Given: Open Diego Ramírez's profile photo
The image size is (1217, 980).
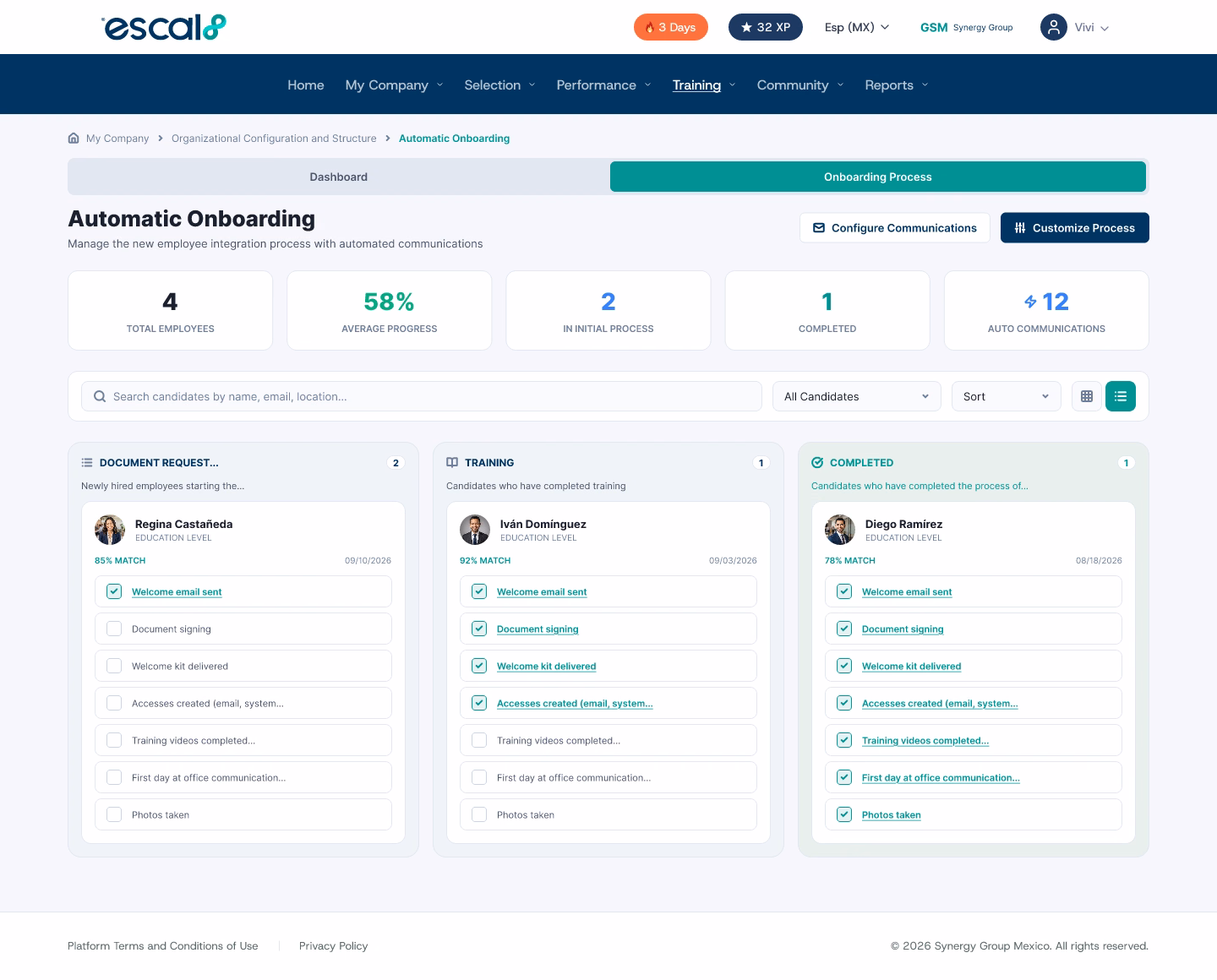Looking at the screenshot, I should point(840,530).
